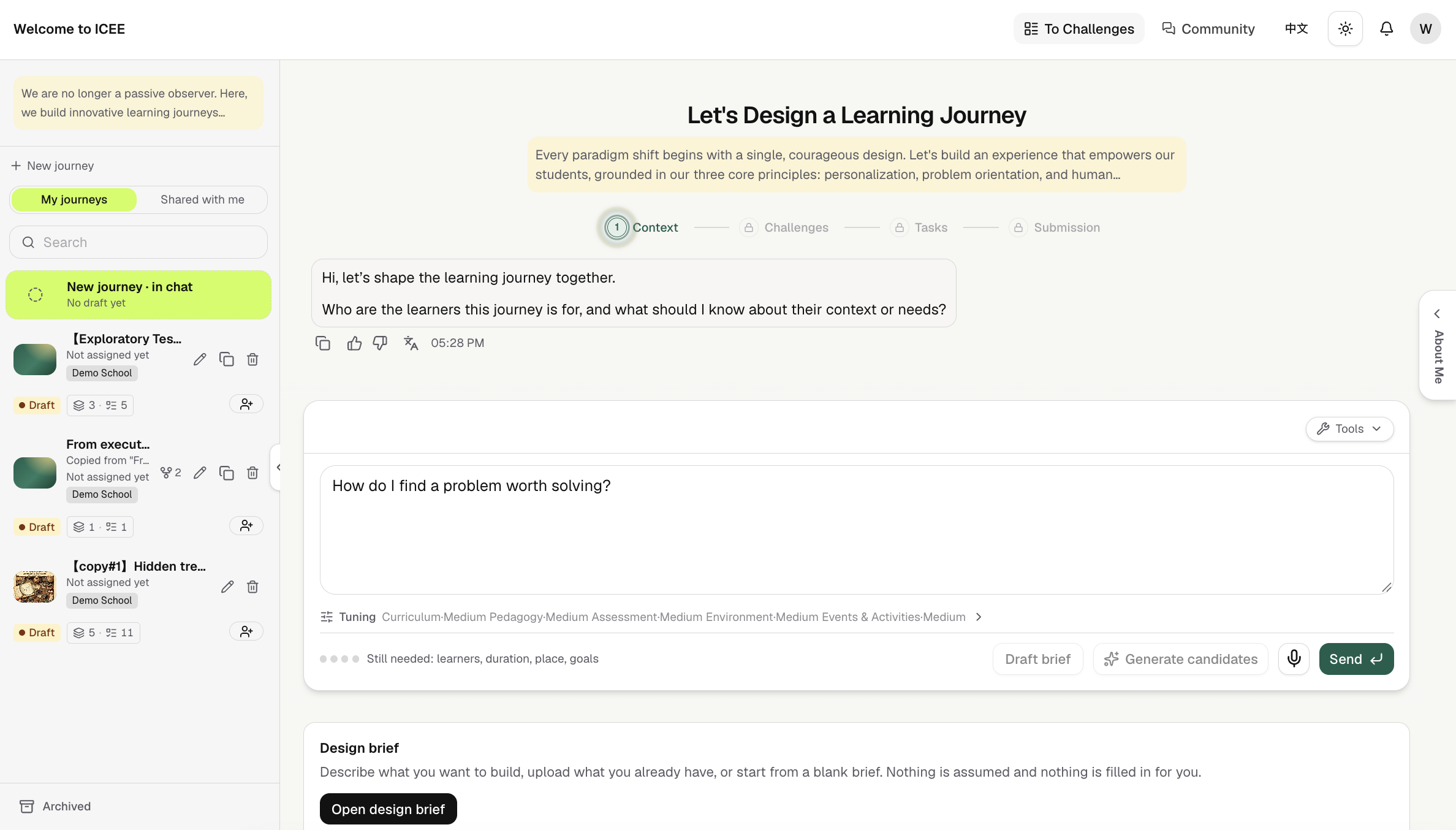The width and height of the screenshot is (1456, 830).
Task: Focus the journey Search field
Action: [x=138, y=242]
